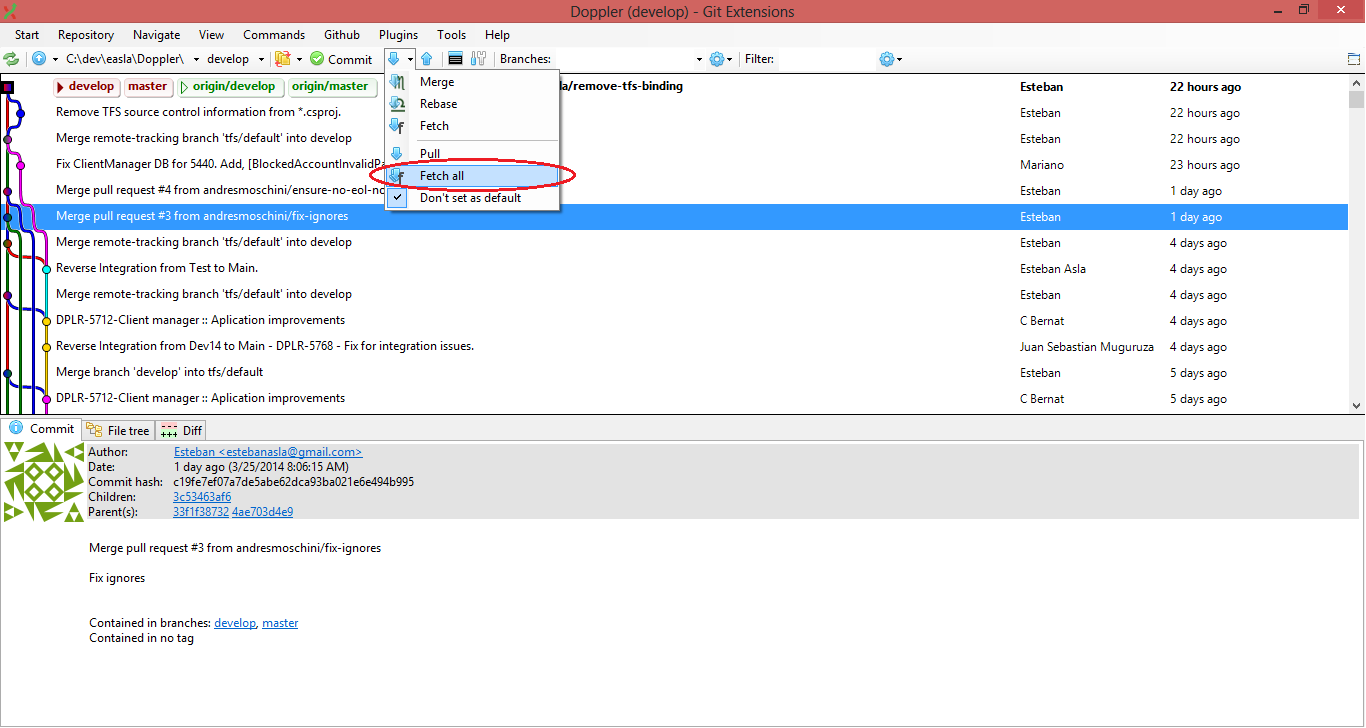Image resolution: width=1366 pixels, height=728 pixels.
Task: Open parent commit link 33f1f38732
Action: pos(201,512)
